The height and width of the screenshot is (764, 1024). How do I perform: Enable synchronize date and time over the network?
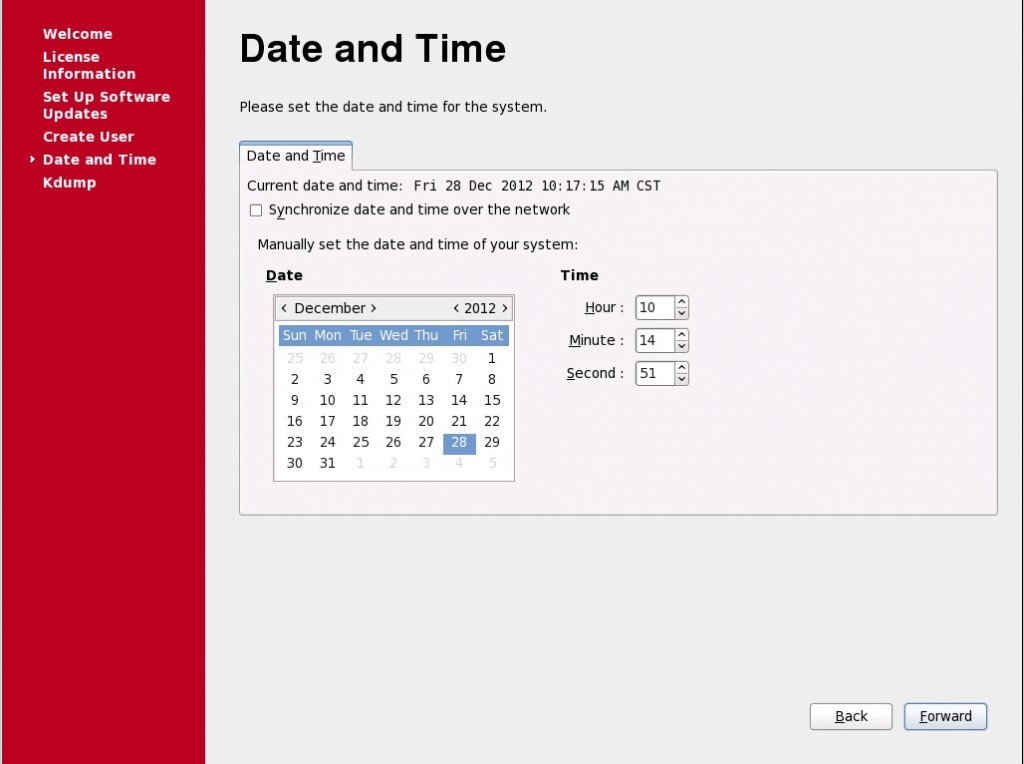click(x=256, y=210)
